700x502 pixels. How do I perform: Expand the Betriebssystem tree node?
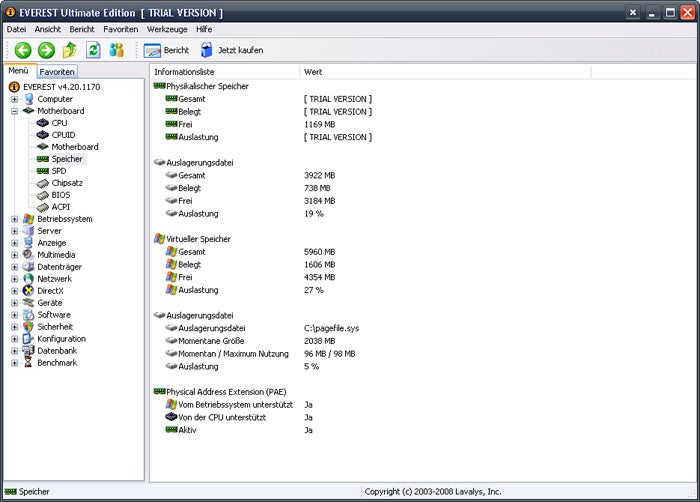[14, 219]
